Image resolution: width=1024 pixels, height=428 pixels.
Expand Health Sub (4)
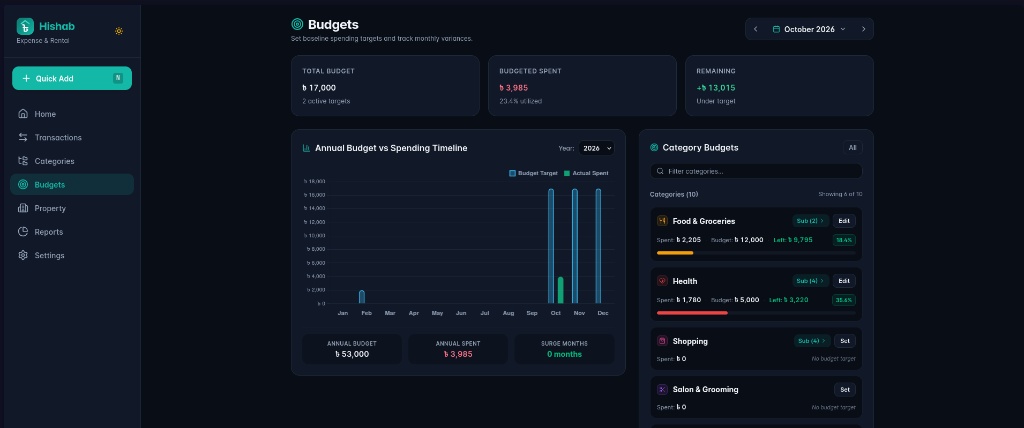pyautogui.click(x=810, y=281)
